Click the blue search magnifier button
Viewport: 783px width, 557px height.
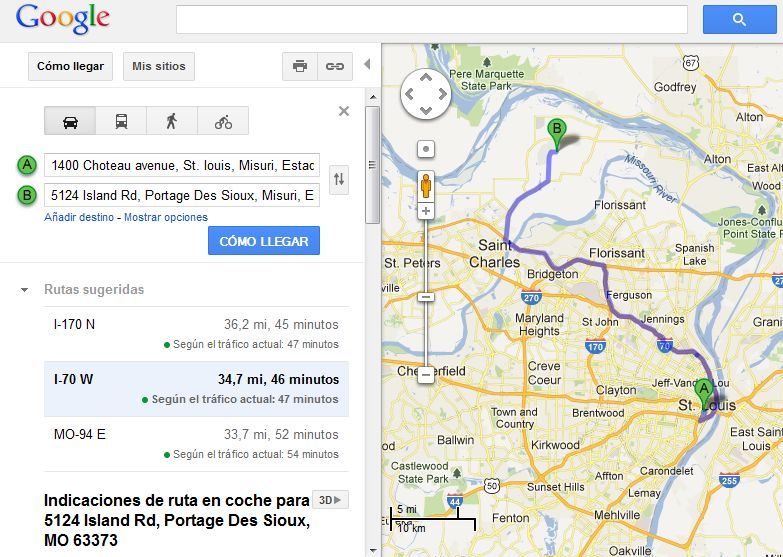click(740, 19)
